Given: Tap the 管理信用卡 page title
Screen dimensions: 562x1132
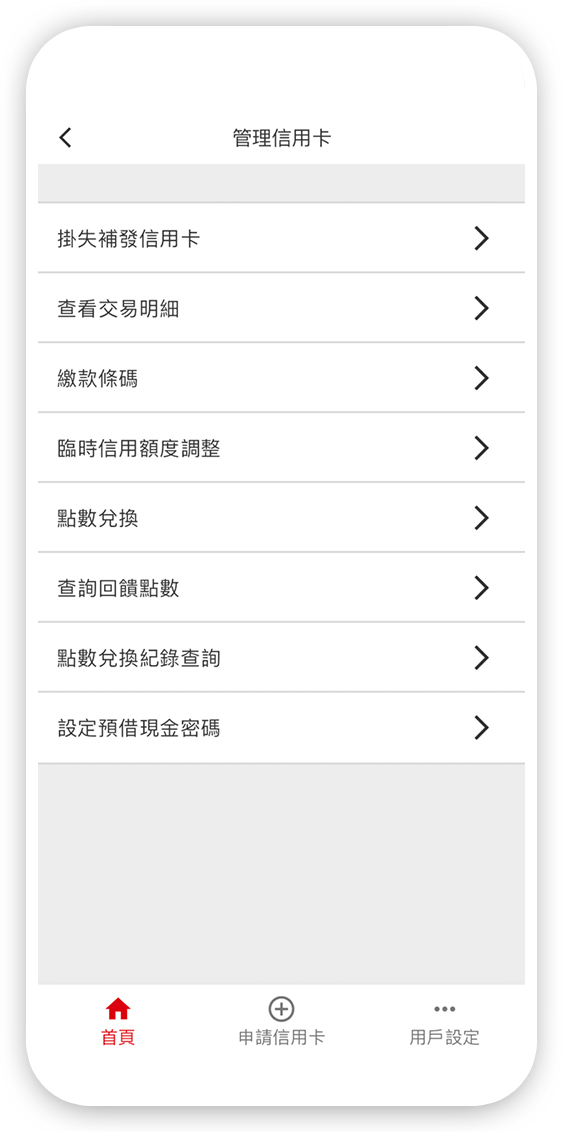Looking at the screenshot, I should point(282,138).
